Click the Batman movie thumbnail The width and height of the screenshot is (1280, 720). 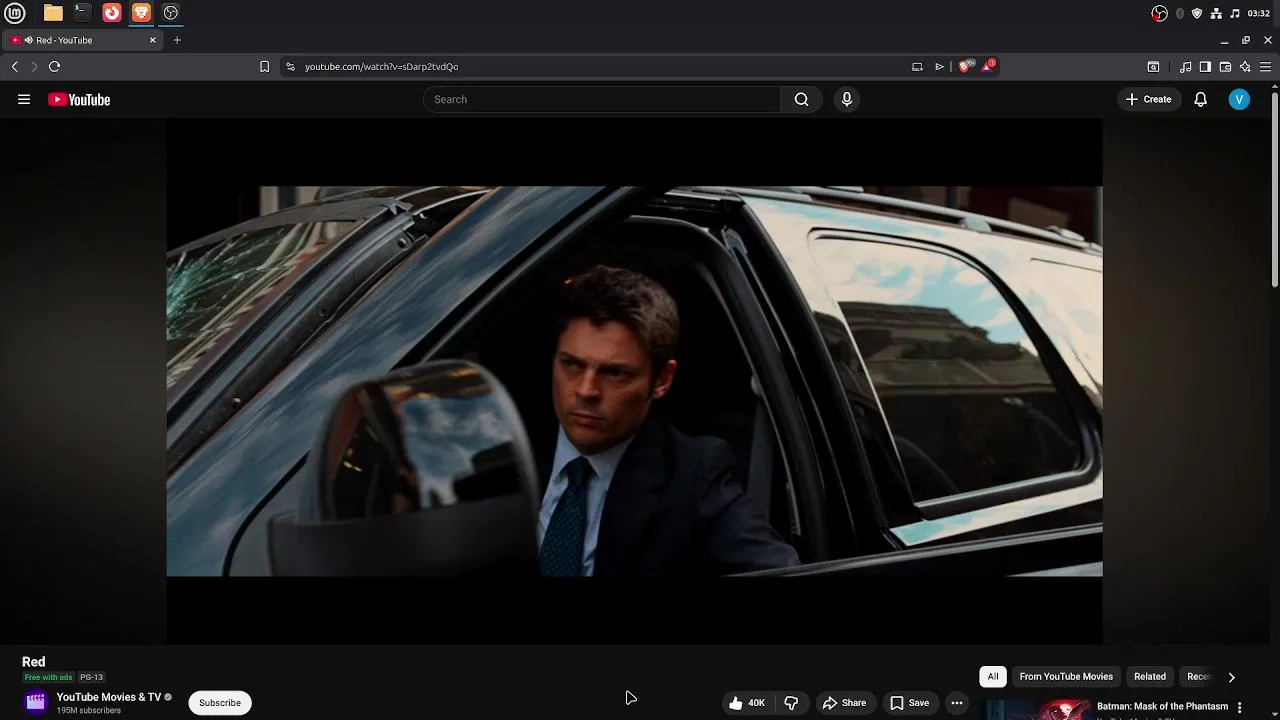[x=1037, y=709]
